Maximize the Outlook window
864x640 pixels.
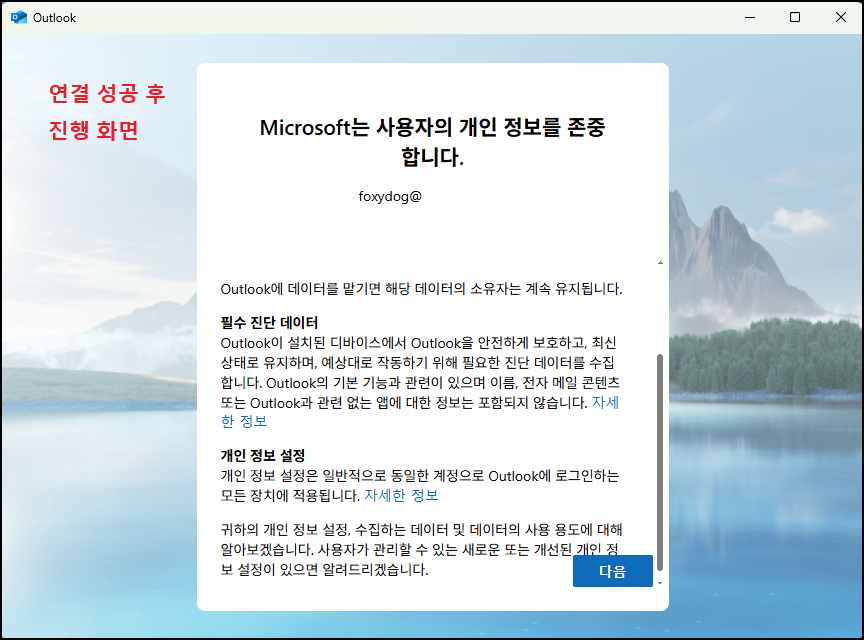pos(795,18)
